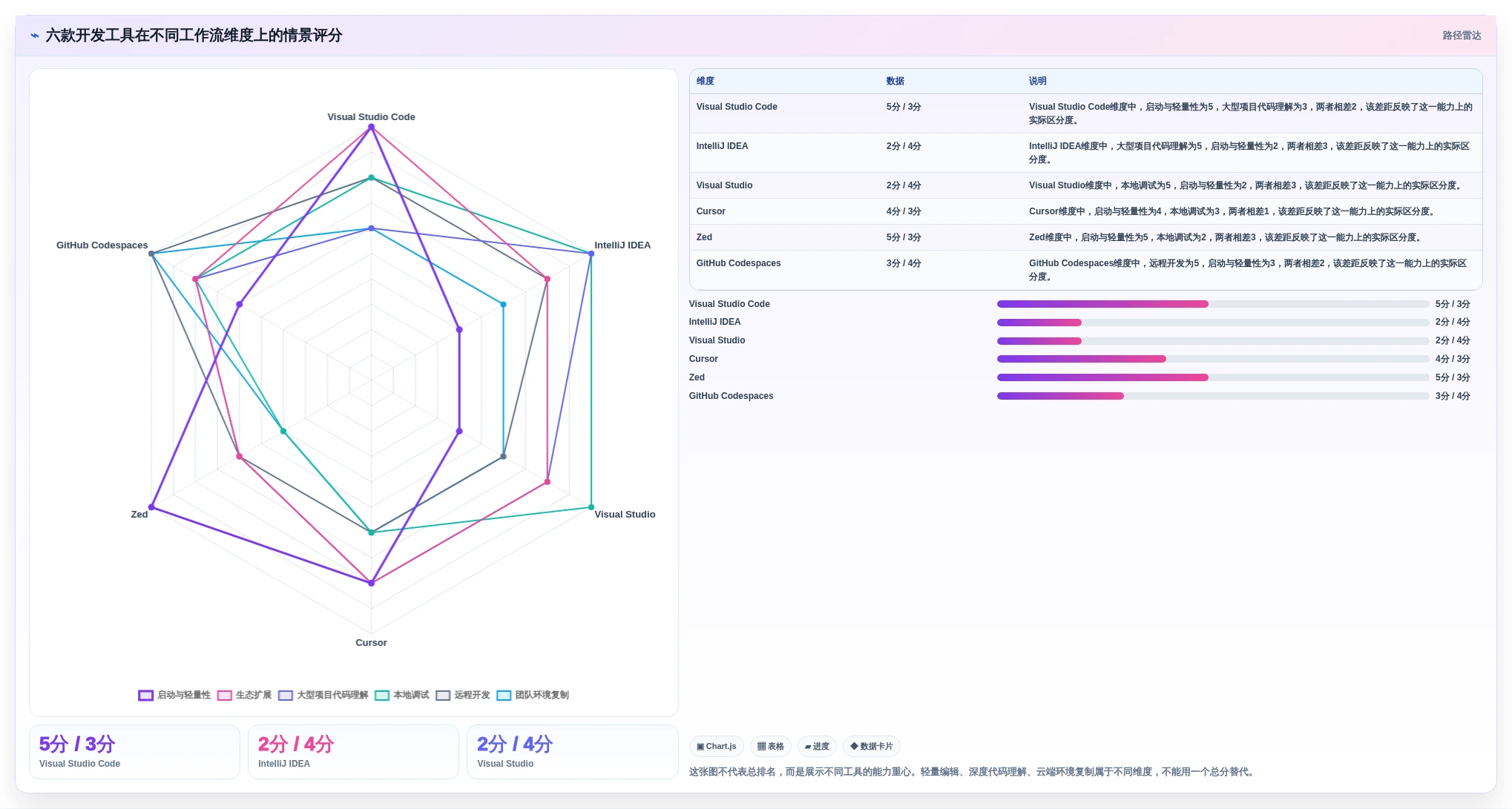Toggle the 生态扩展 legend swatch
1512x809 pixels.
[225, 696]
